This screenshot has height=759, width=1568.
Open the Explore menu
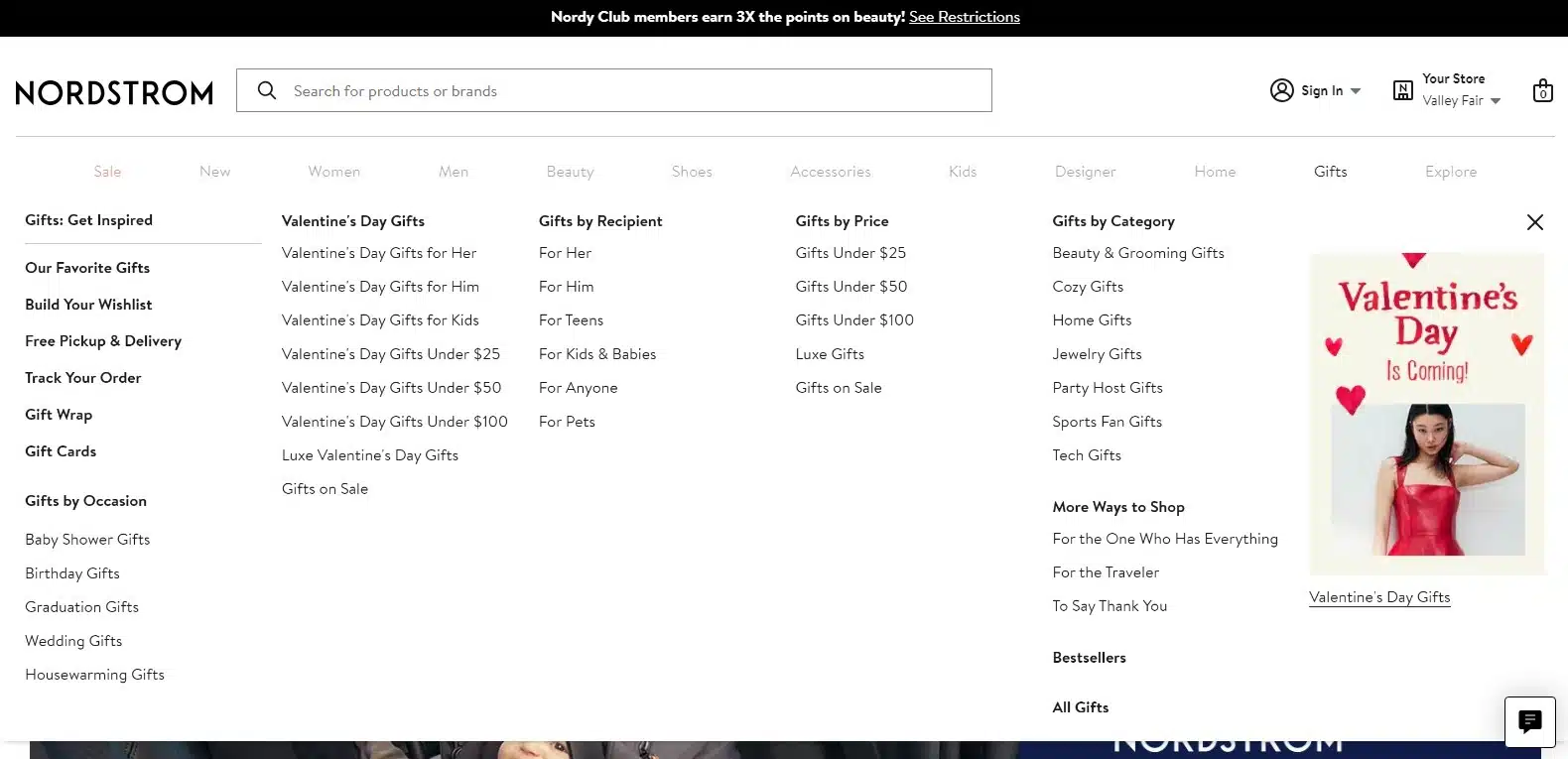(1451, 172)
